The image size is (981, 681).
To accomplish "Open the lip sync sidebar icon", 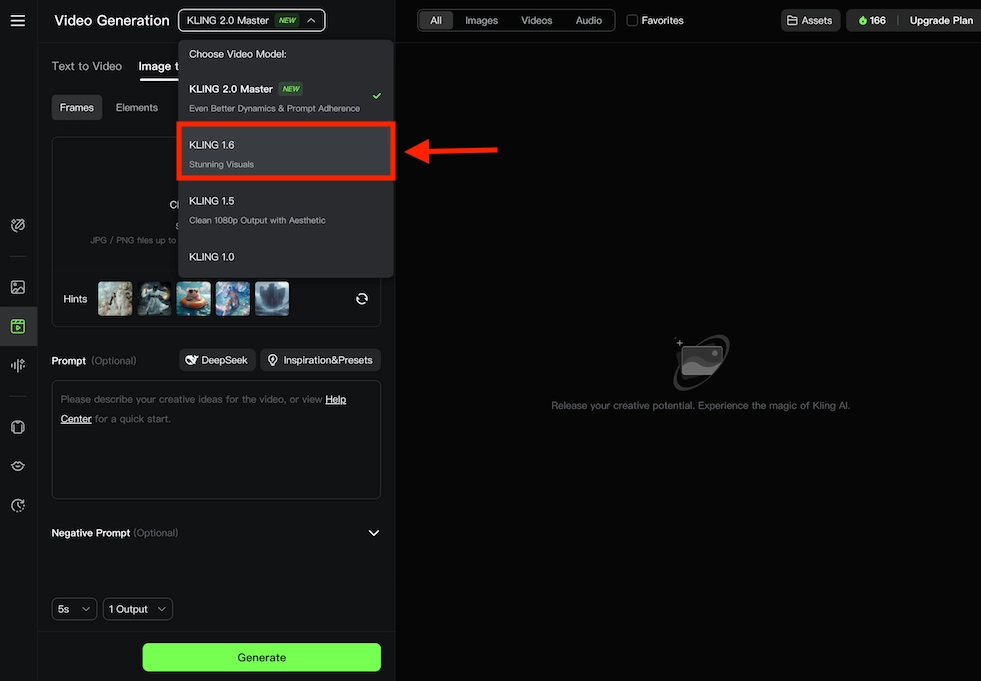I will pos(18,466).
